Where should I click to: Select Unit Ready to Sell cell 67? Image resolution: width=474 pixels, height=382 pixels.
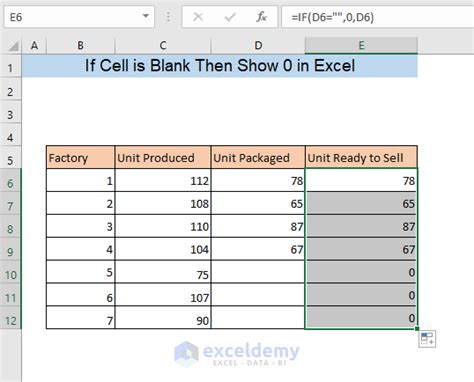(361, 249)
